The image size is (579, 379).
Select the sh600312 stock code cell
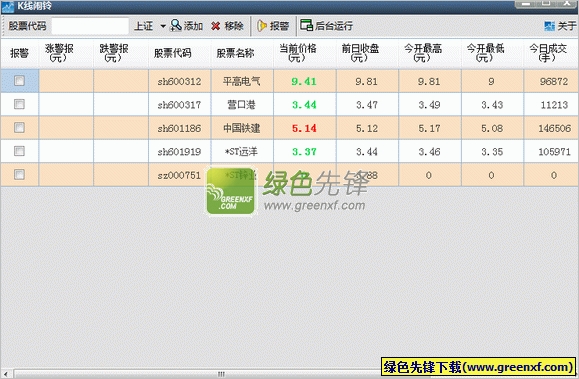(179, 81)
